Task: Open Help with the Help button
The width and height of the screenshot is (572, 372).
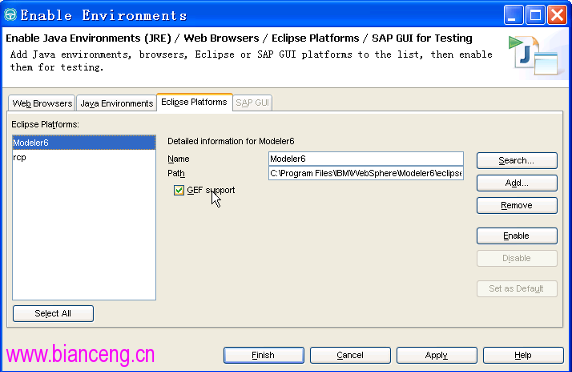Action: click(x=523, y=355)
